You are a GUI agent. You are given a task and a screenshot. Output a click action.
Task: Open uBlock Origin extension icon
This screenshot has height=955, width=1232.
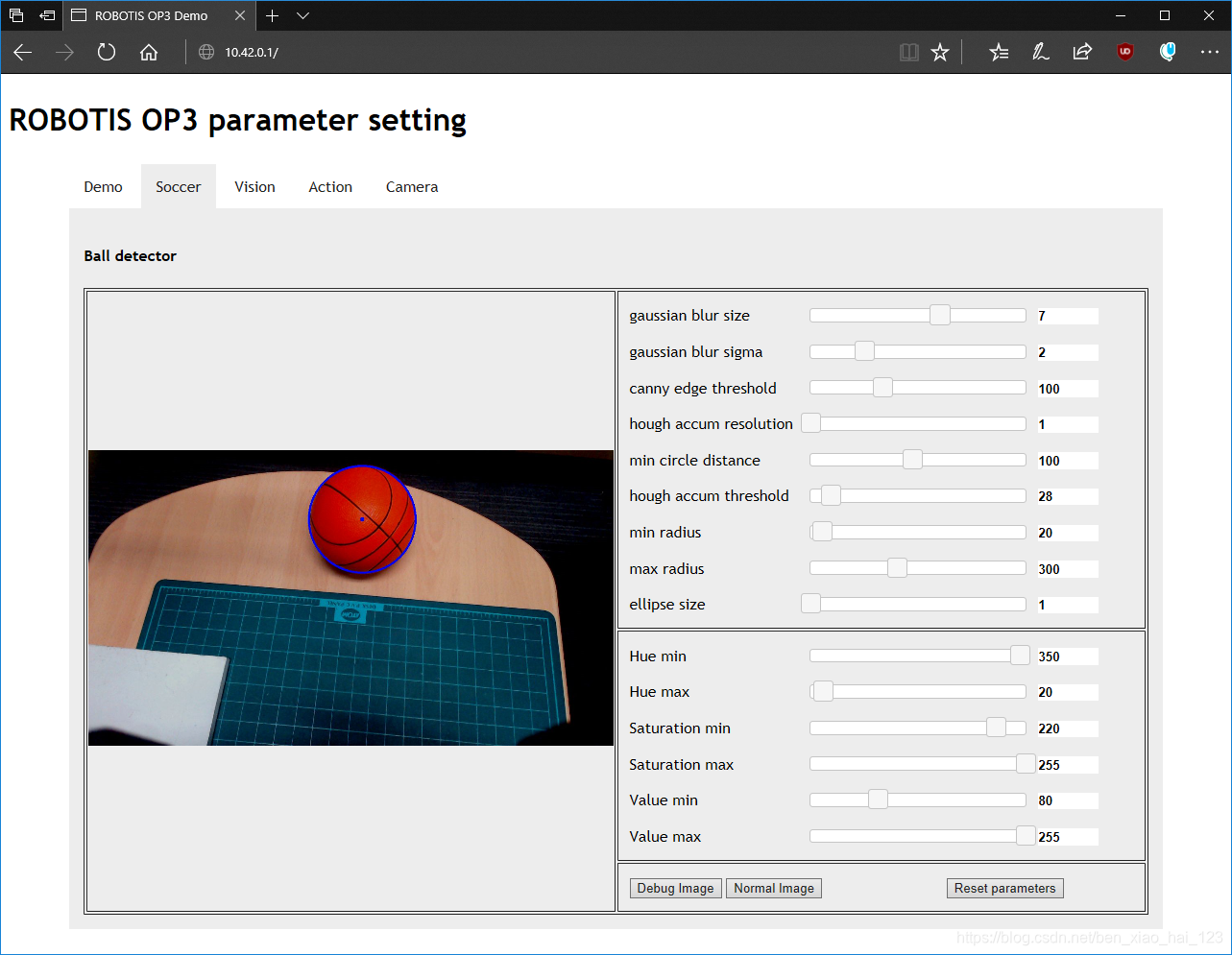tap(1125, 53)
